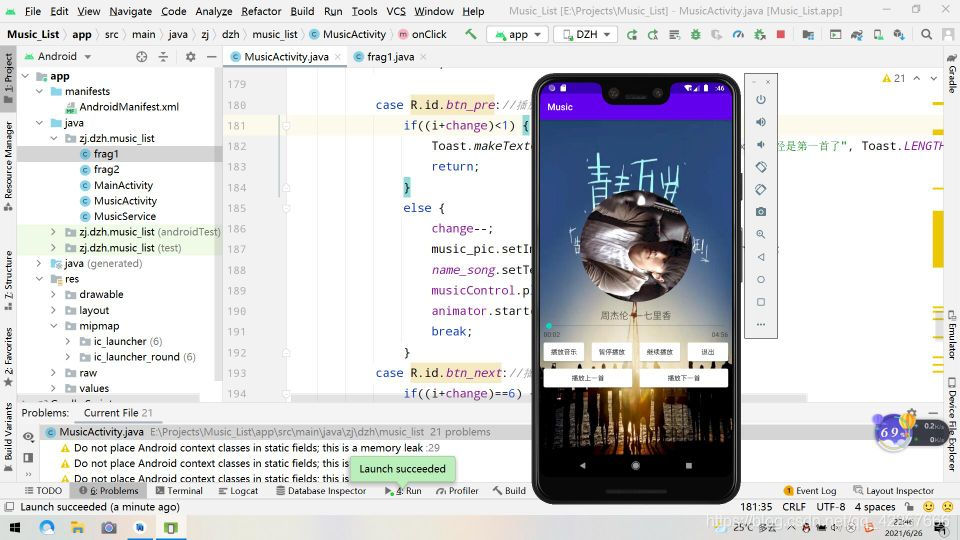This screenshot has width=960, height=540.
Task: Open the app run configuration dropdown
Action: coord(517,34)
